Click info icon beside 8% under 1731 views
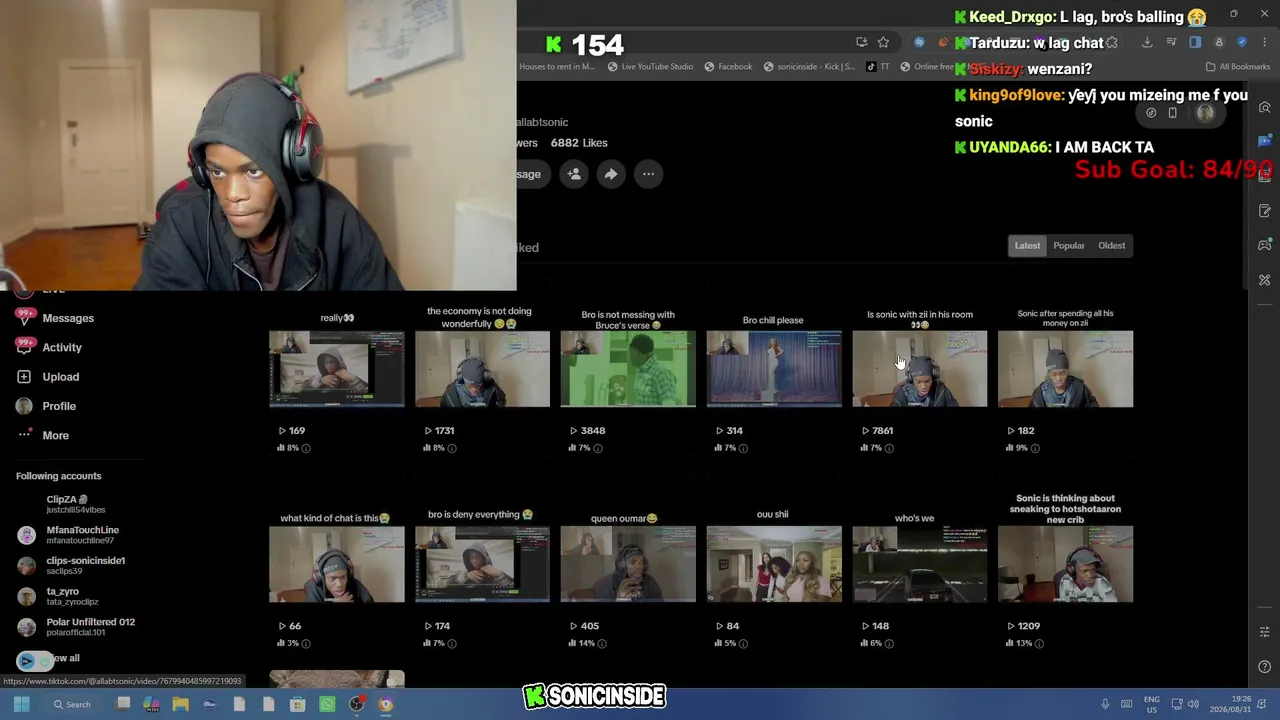The height and width of the screenshot is (720, 1280). pyautogui.click(x=452, y=448)
